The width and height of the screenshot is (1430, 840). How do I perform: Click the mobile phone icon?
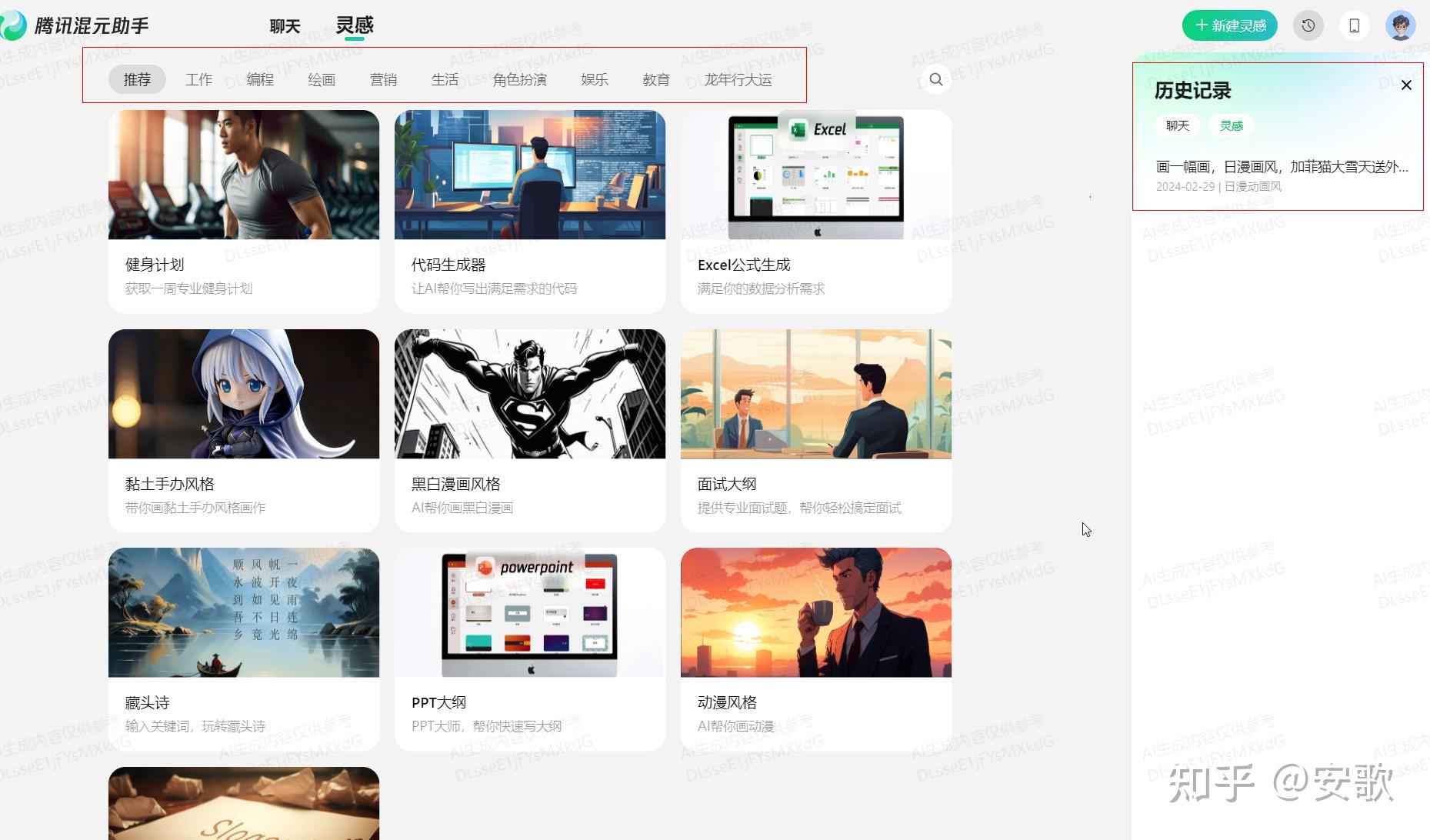click(x=1354, y=26)
